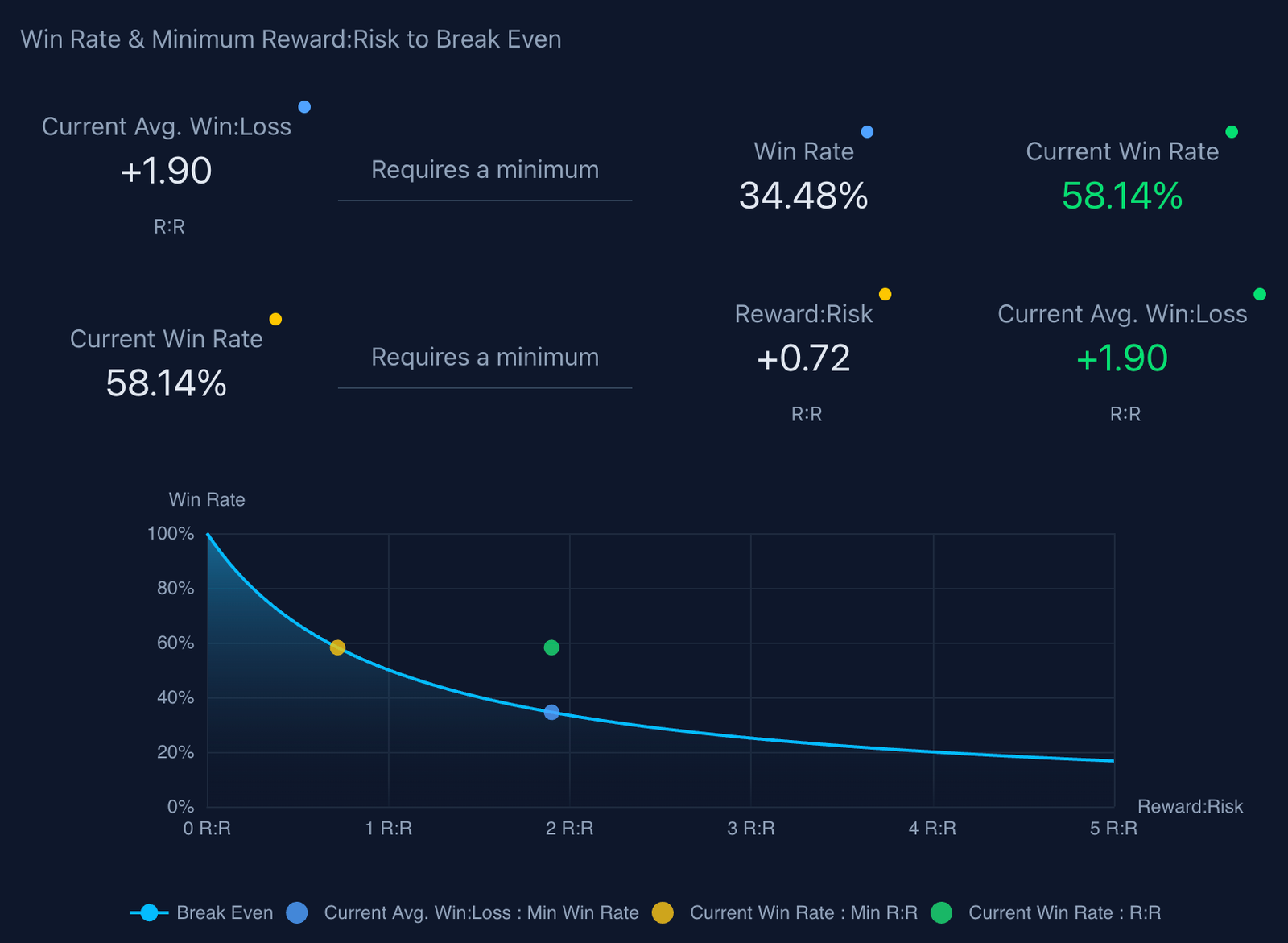Click the 3 R:R label on the x-axis
1288x943 pixels.
(x=751, y=829)
